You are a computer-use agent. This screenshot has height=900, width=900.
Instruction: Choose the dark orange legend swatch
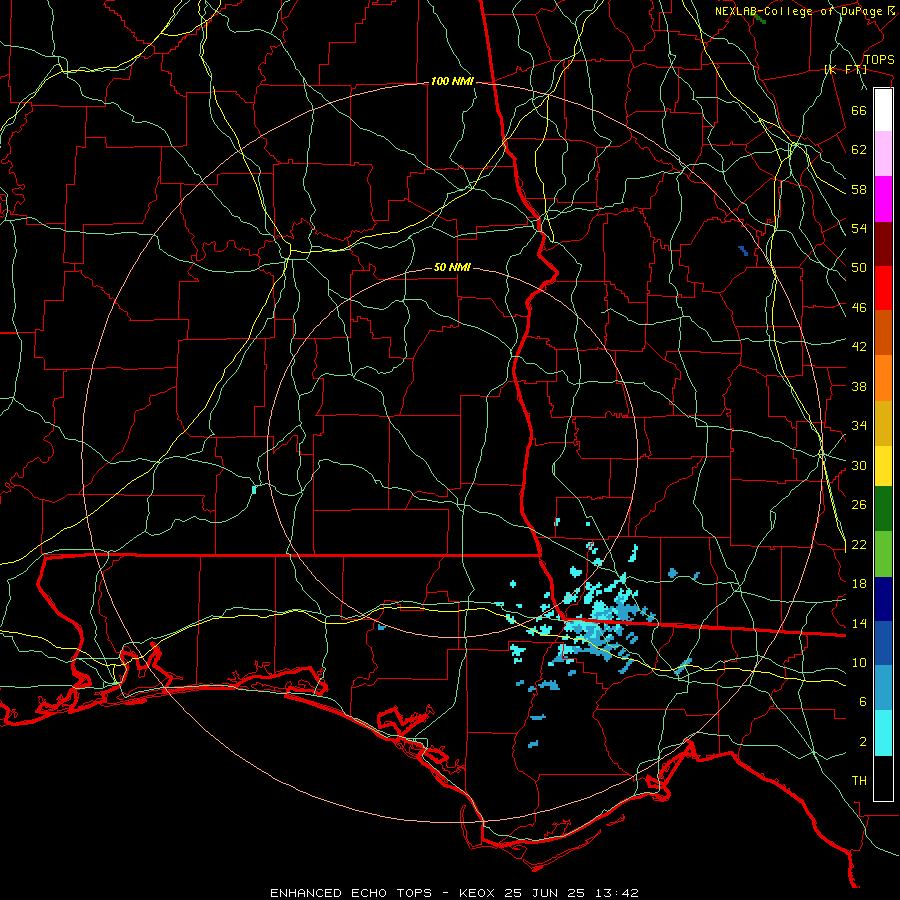pyautogui.click(x=883, y=333)
